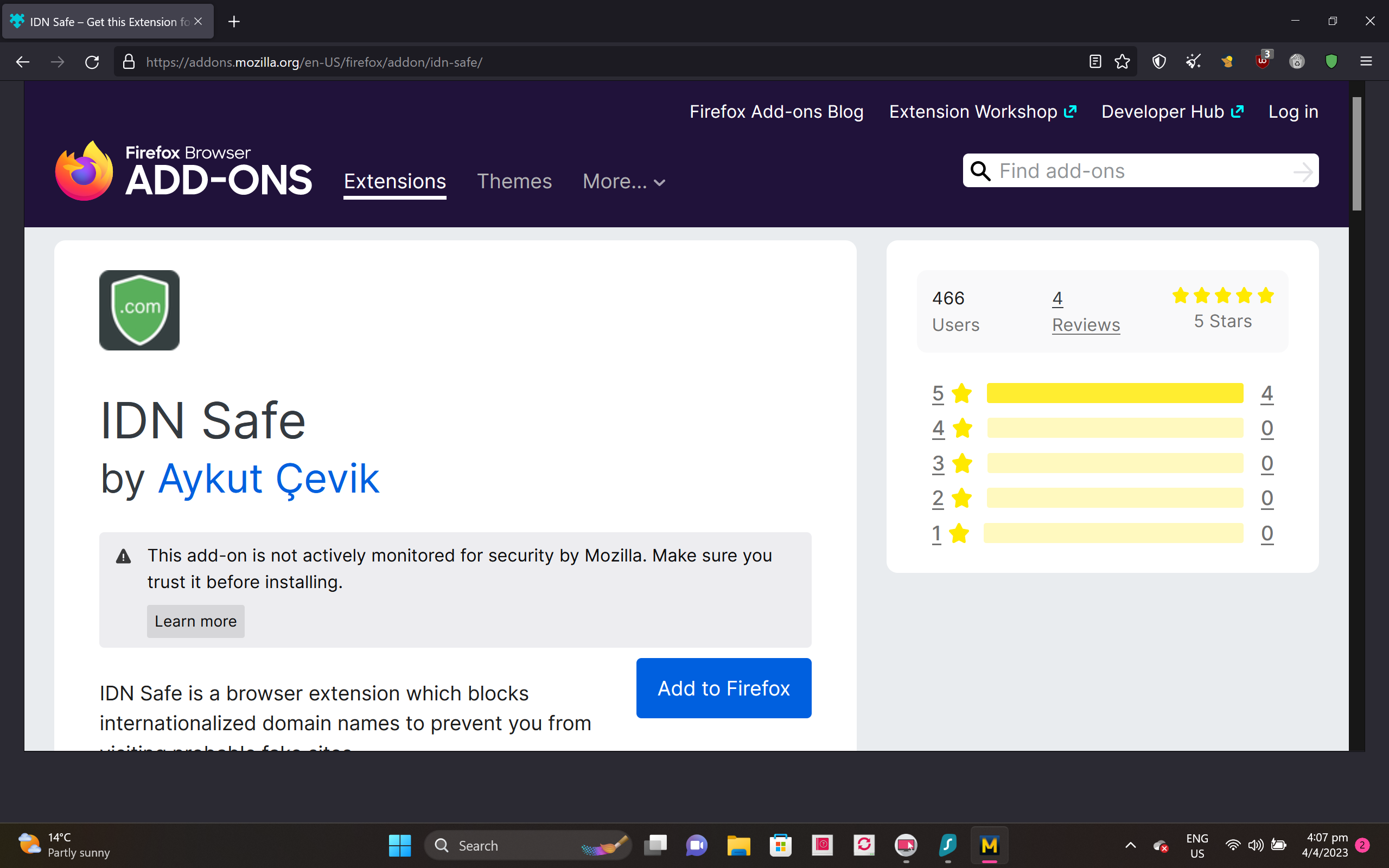The image size is (1389, 868).
Task: Switch to the Themes tab
Action: [514, 182]
